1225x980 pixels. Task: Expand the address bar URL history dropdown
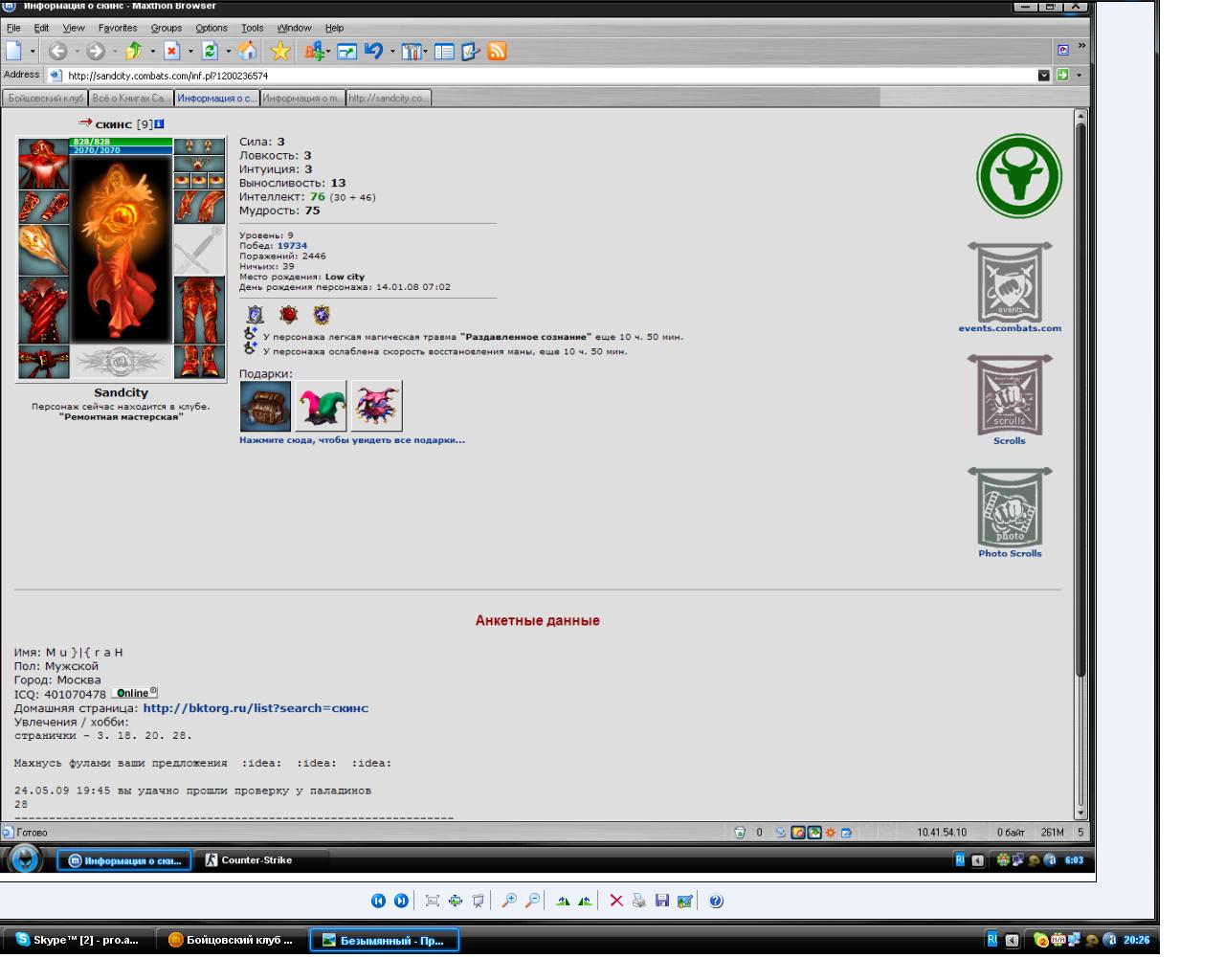(1044, 75)
